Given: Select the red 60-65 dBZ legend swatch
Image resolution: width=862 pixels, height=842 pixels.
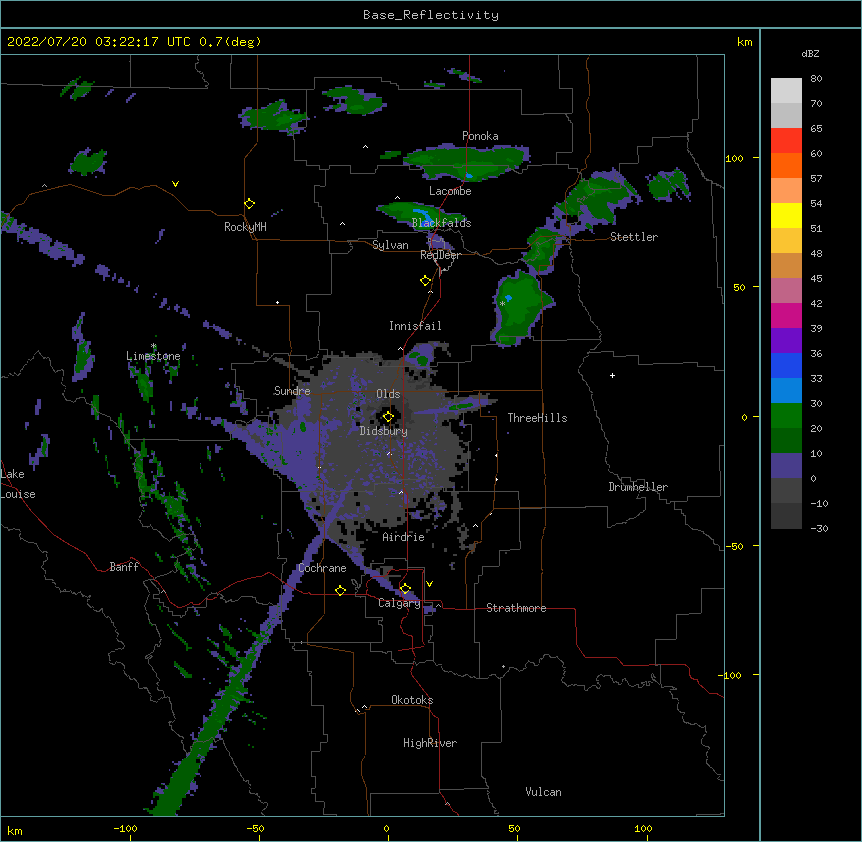Looking at the screenshot, I should point(786,141).
